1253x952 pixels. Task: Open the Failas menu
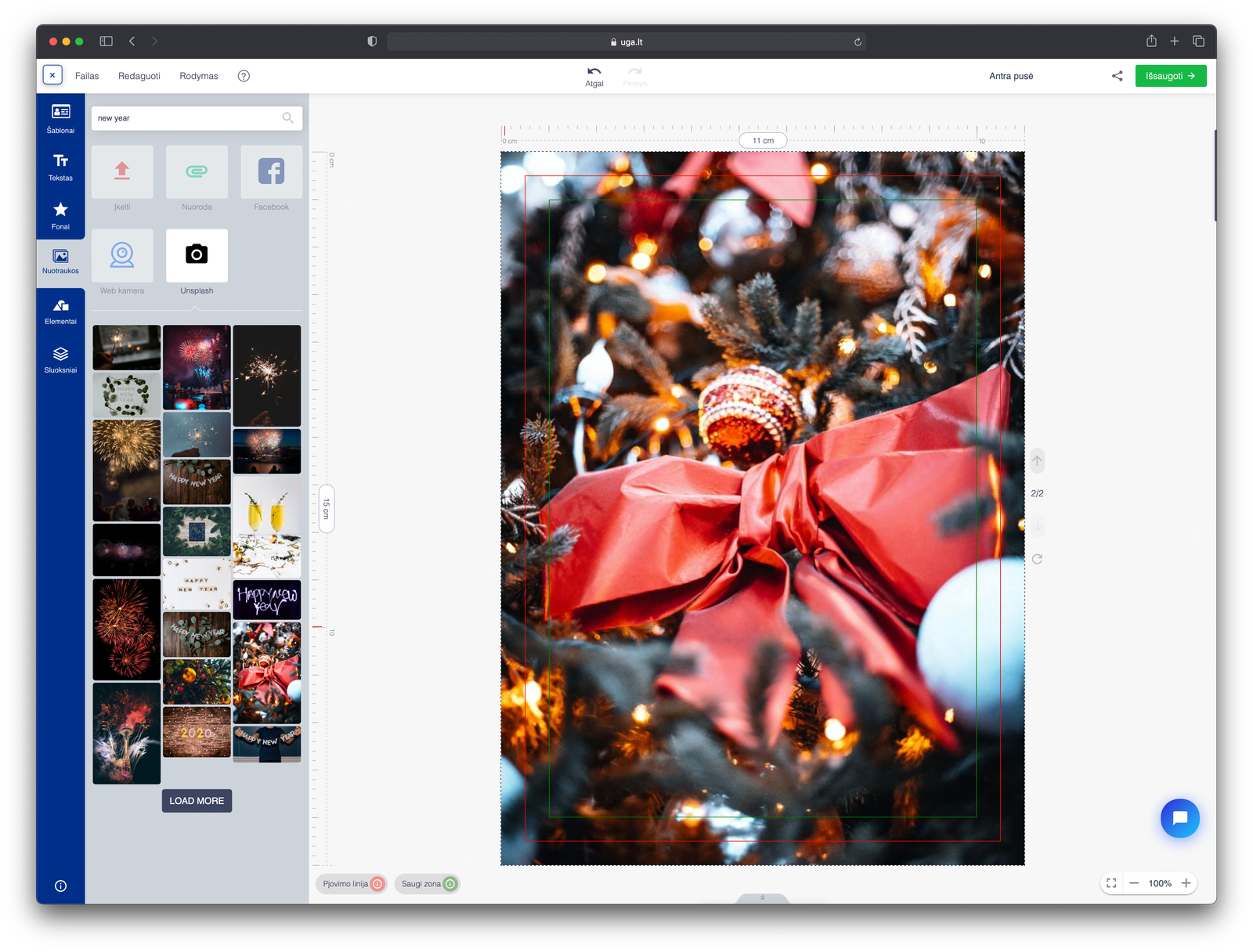[x=87, y=76]
